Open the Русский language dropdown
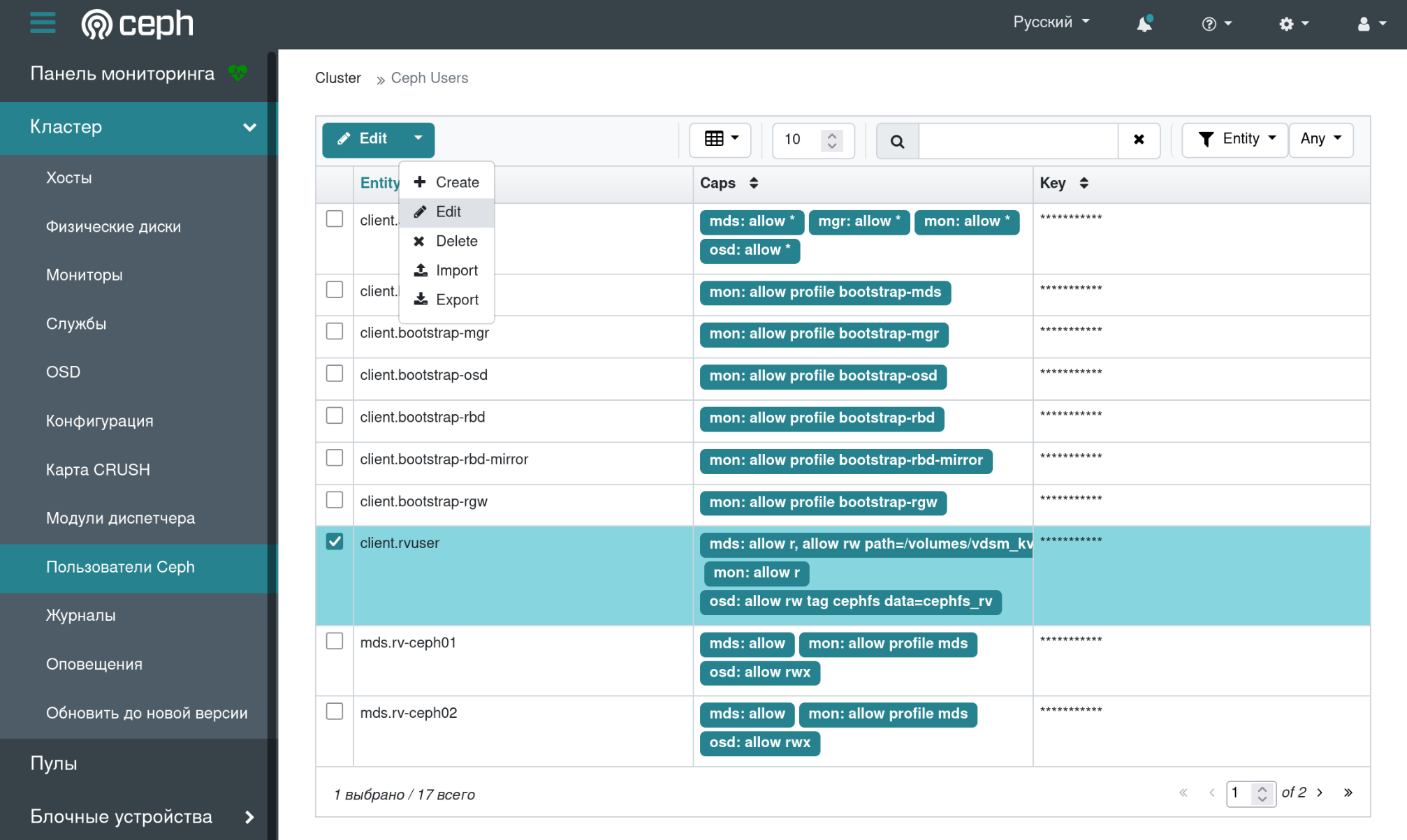Viewport: 1407px width, 840px height. (x=1051, y=22)
